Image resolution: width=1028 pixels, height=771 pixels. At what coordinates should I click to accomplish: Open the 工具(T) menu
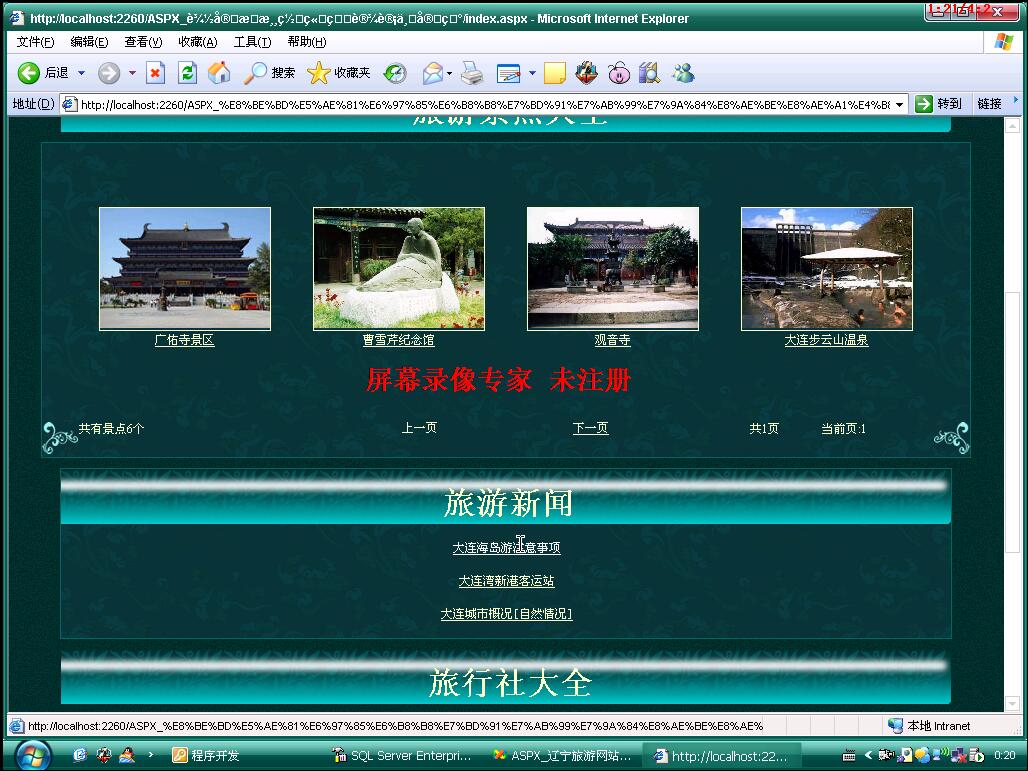pos(252,42)
